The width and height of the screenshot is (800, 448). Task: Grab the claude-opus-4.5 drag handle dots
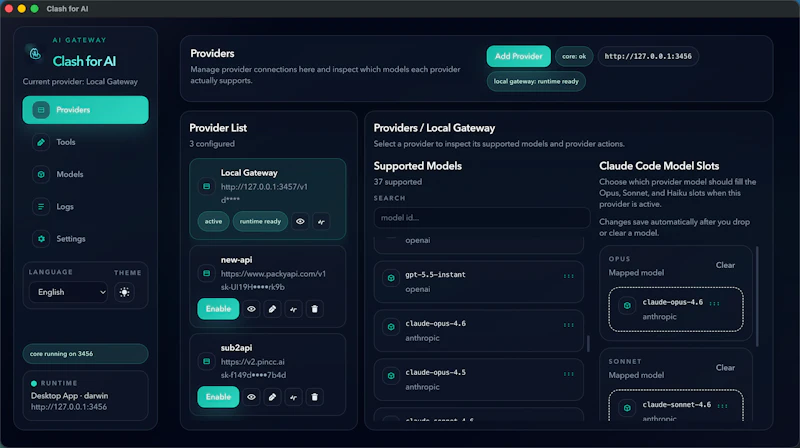coord(568,374)
